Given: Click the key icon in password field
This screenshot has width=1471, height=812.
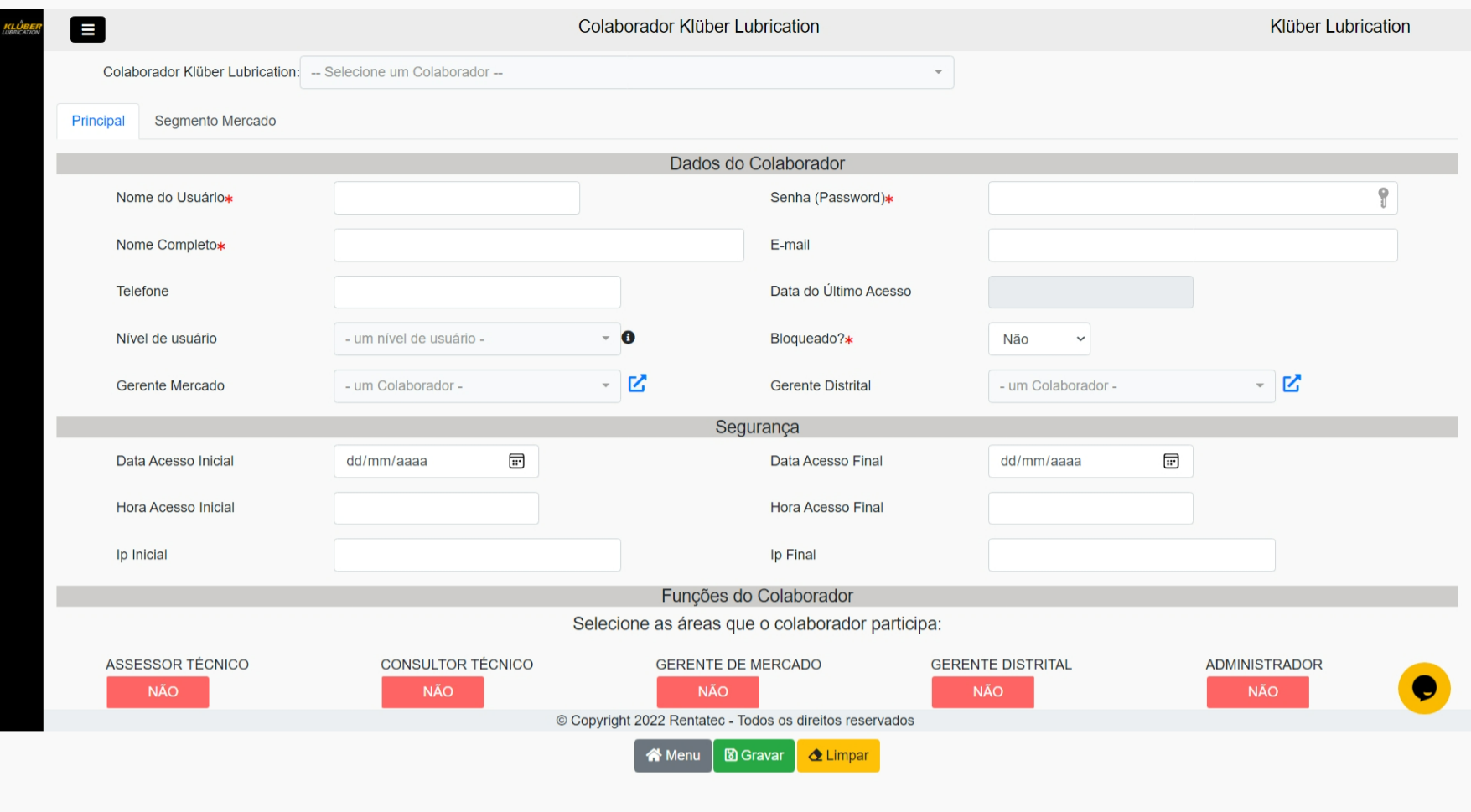Looking at the screenshot, I should pos(1383,198).
